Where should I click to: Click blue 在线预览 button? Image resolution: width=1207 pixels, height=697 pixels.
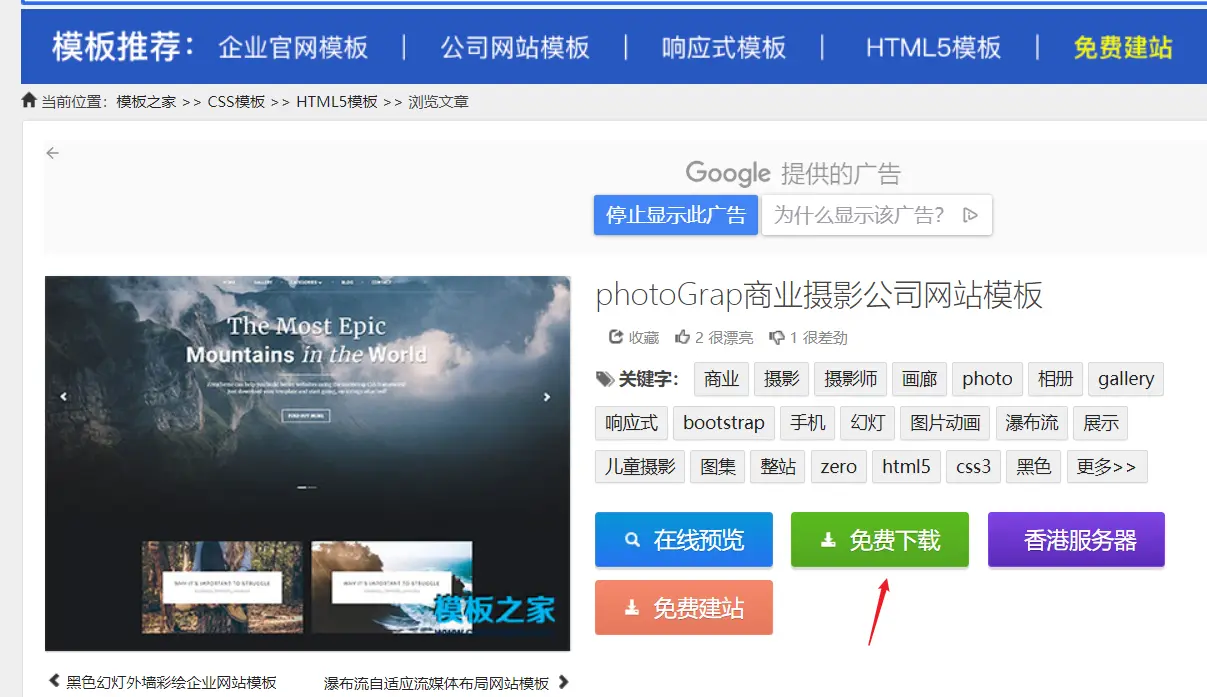click(684, 540)
